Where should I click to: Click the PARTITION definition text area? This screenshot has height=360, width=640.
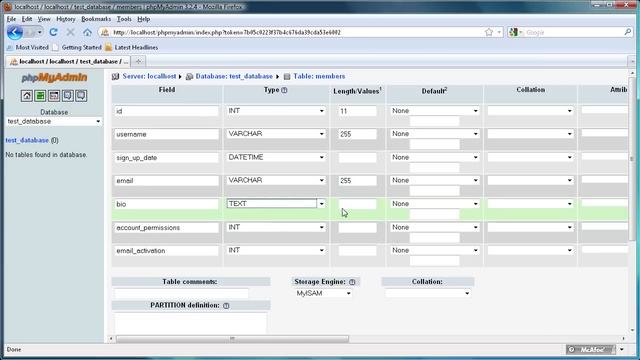[x=191, y=324]
